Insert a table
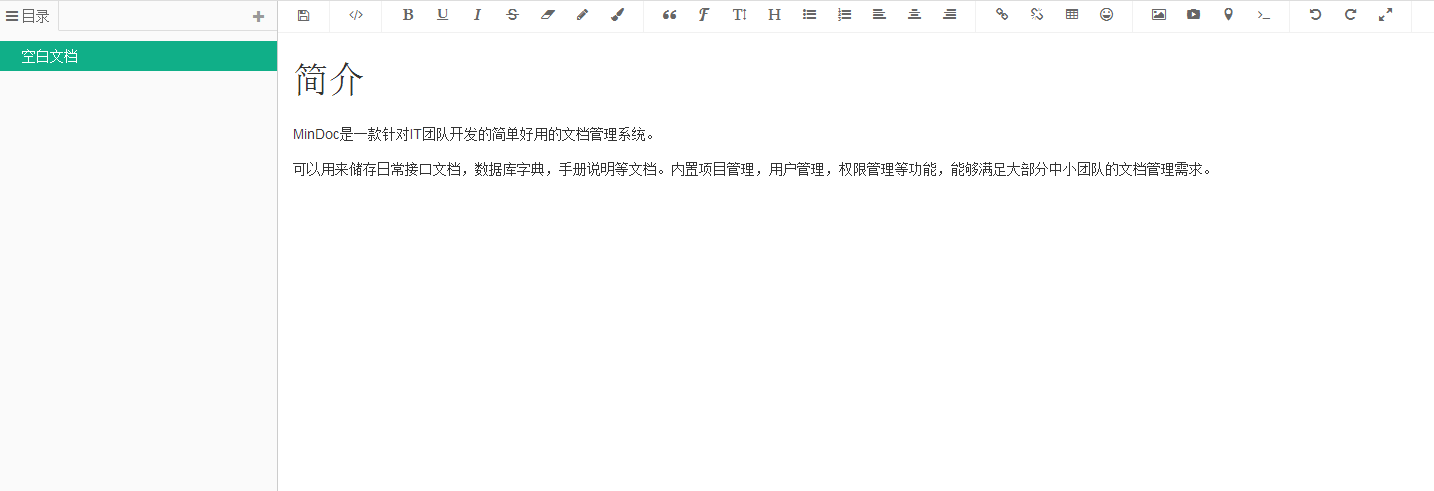This screenshot has height=491, width=1434. tap(1072, 15)
